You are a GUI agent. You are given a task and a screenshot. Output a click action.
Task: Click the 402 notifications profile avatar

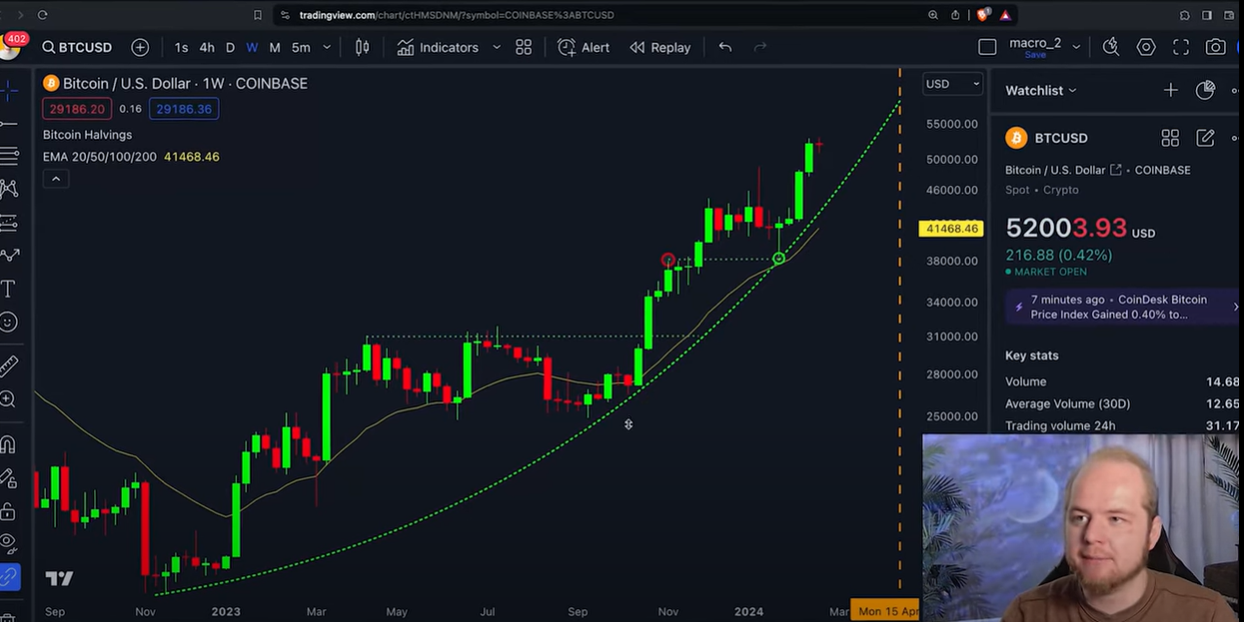pos(10,46)
